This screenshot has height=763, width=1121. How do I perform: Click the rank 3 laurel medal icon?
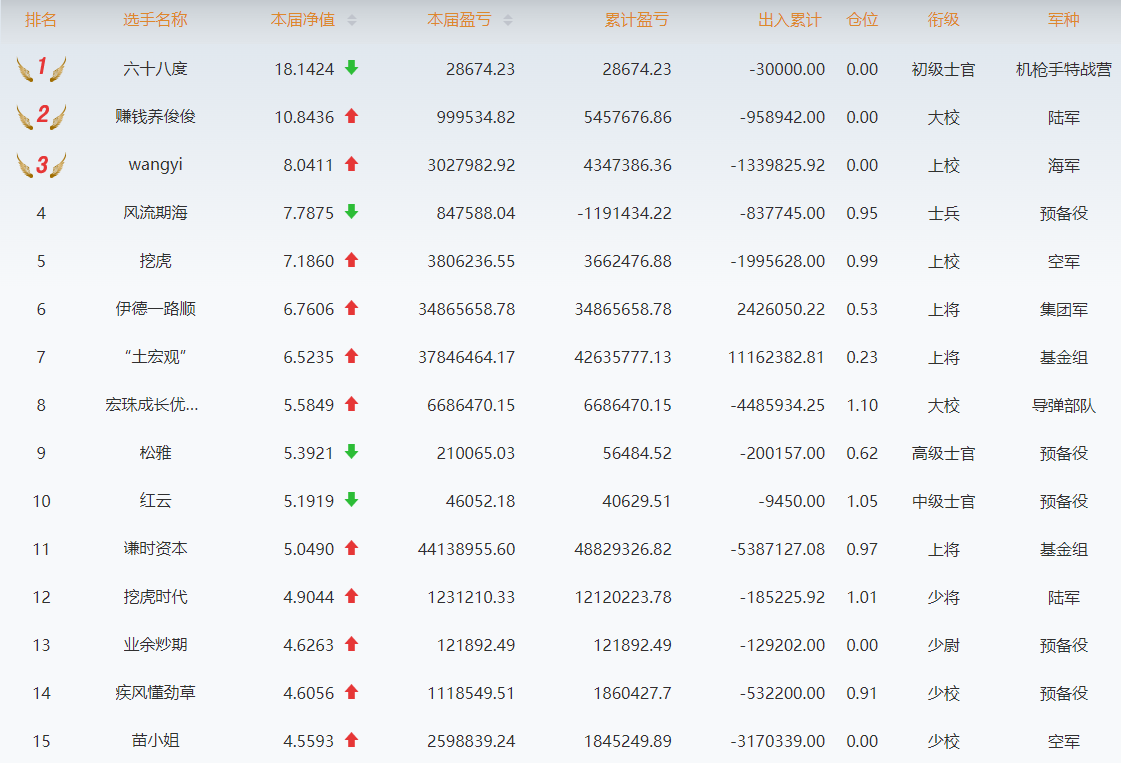41,164
